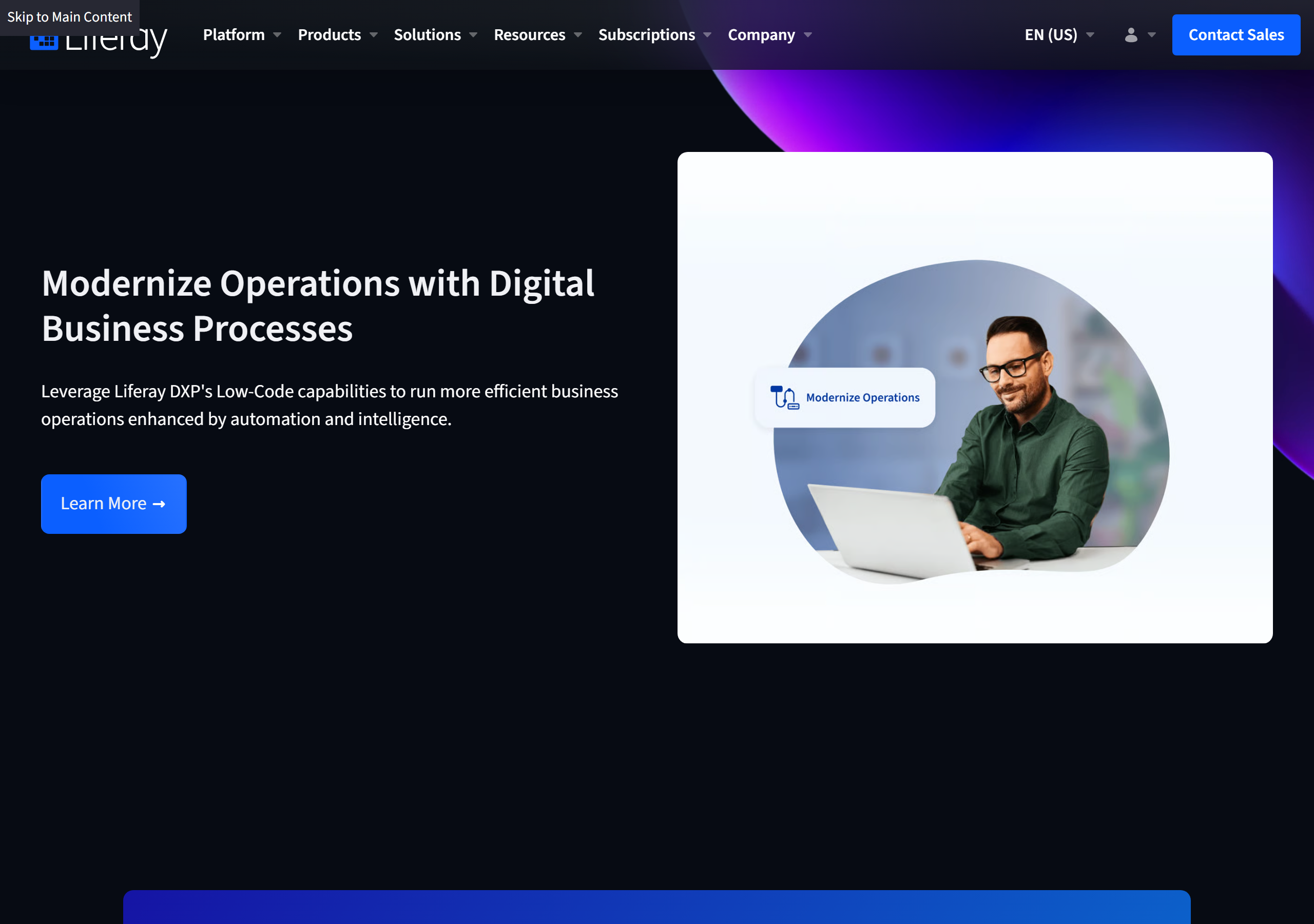Viewport: 1314px width, 924px height.
Task: Follow the Skip to Main Content link
Action: 69,17
